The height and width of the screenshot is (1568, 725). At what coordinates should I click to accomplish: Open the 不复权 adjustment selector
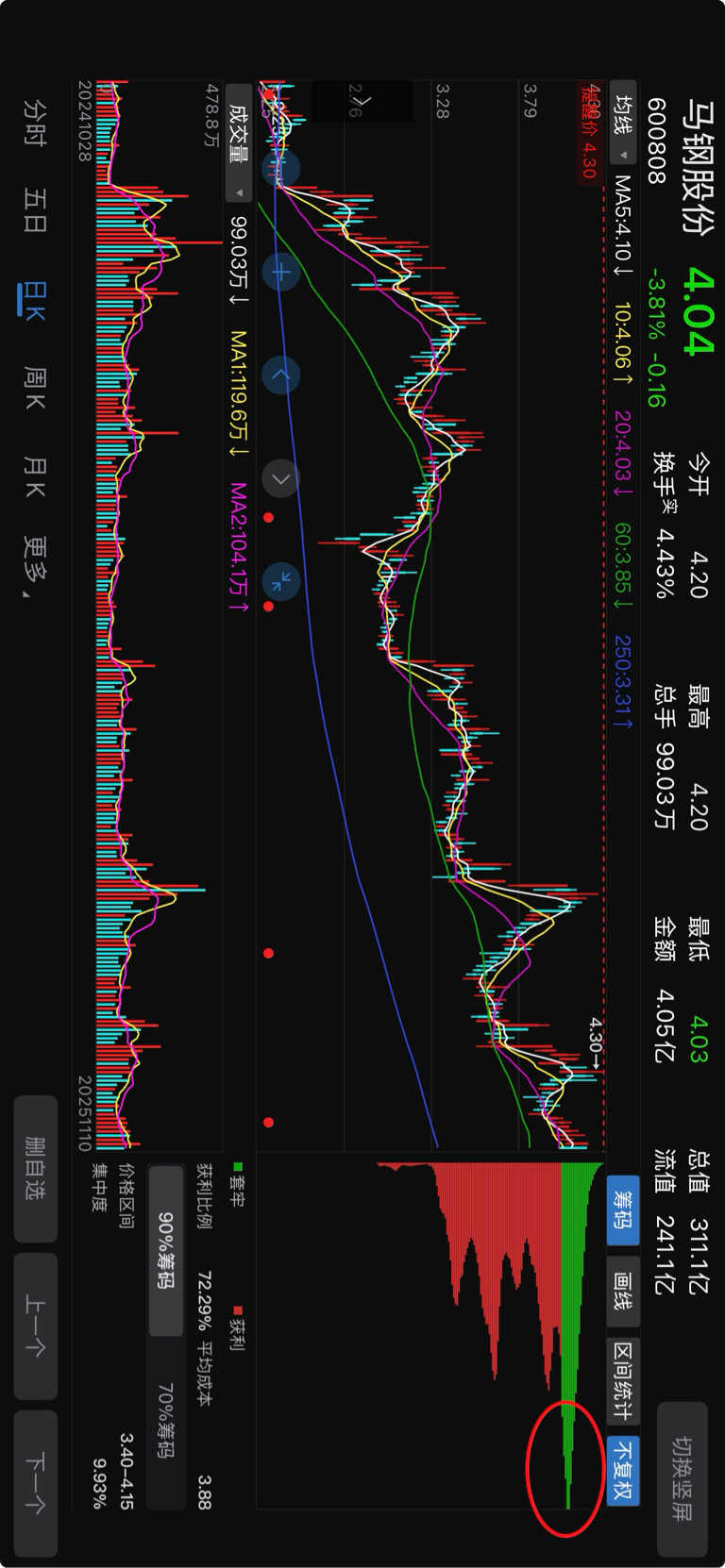pyautogui.click(x=623, y=1469)
